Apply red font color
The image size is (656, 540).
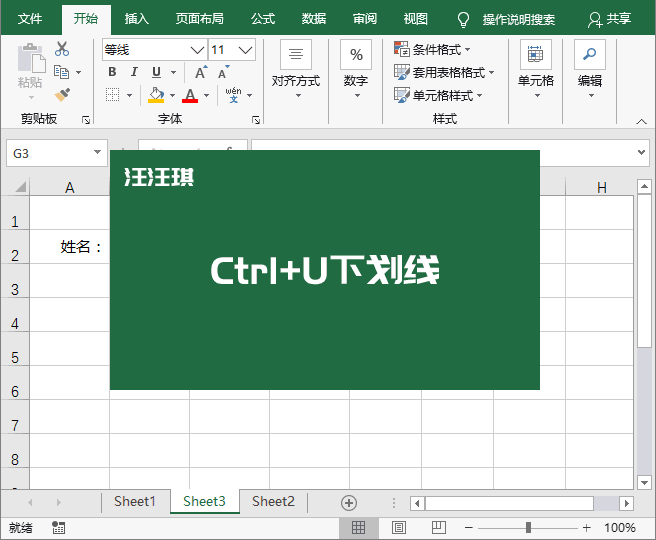point(190,95)
